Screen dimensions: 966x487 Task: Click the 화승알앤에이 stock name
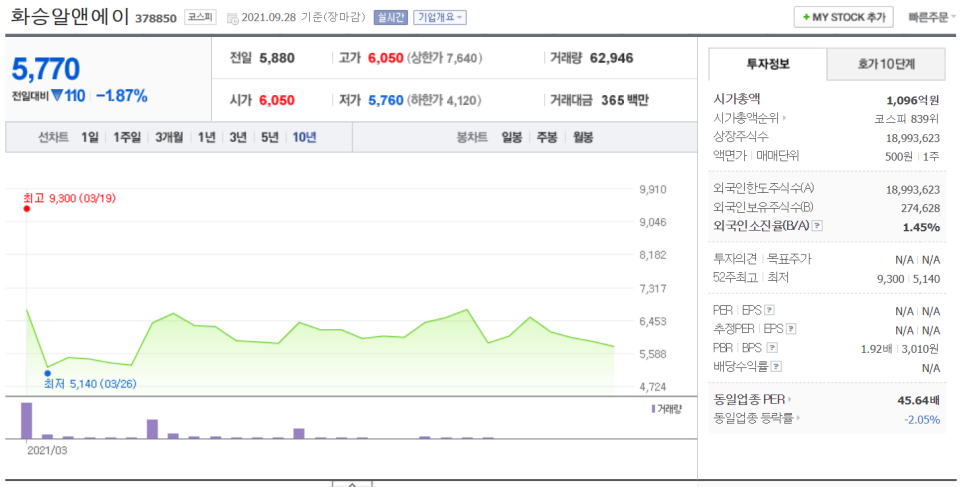coord(70,17)
